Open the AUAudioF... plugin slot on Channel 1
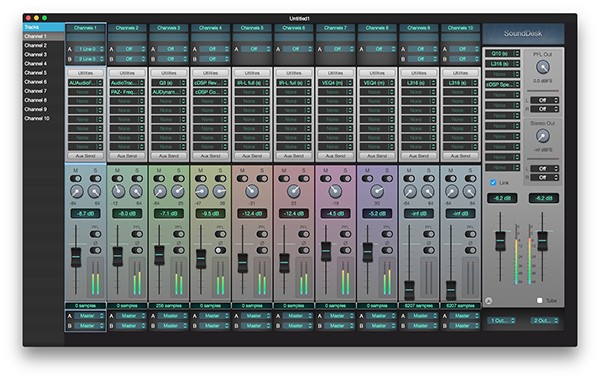 point(85,83)
